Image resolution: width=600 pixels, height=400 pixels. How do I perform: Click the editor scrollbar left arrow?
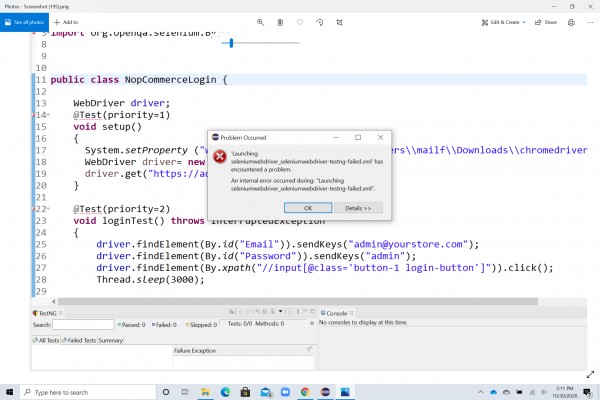click(x=54, y=301)
